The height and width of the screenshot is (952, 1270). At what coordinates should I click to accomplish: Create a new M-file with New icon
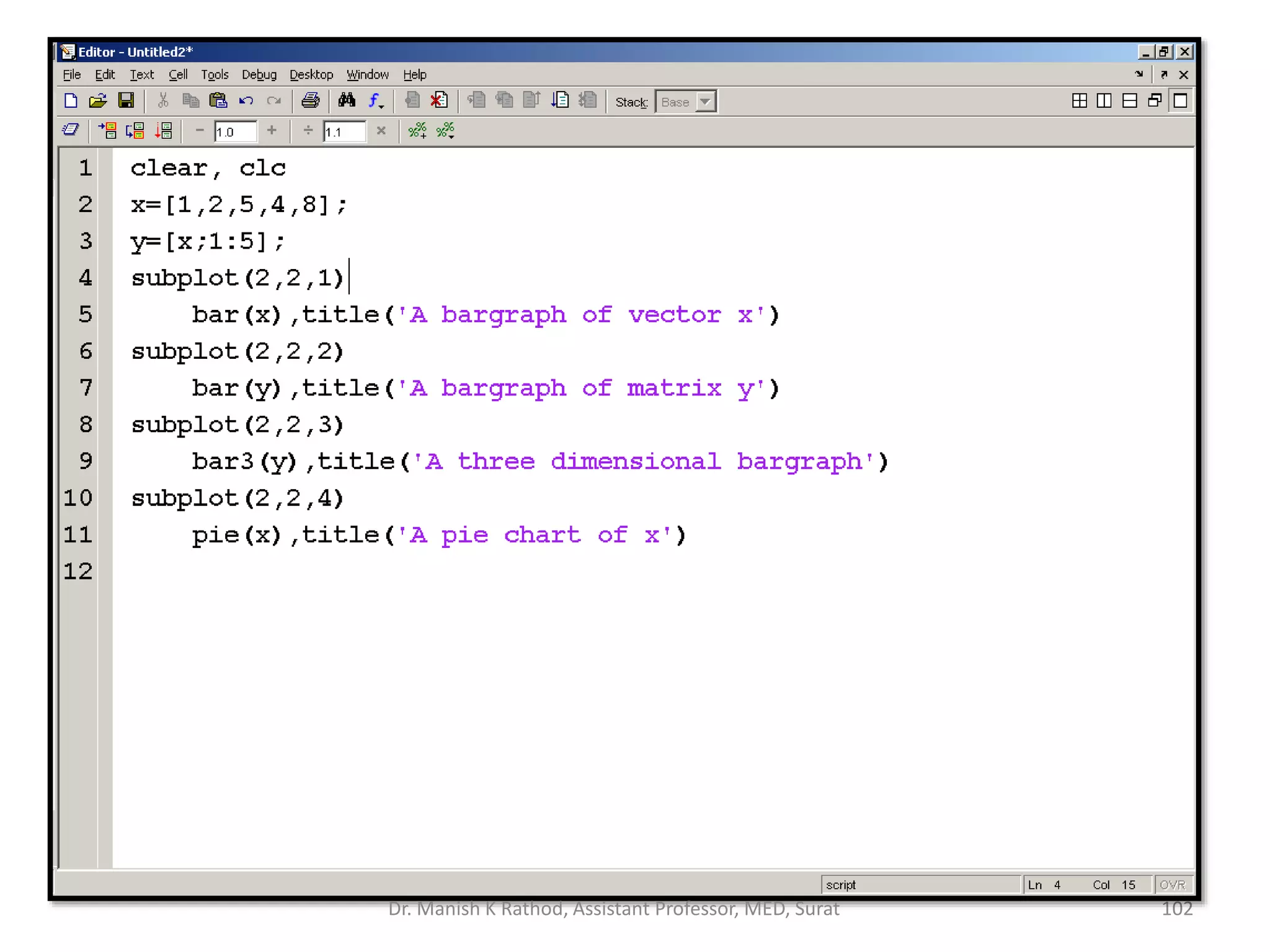click(x=71, y=101)
